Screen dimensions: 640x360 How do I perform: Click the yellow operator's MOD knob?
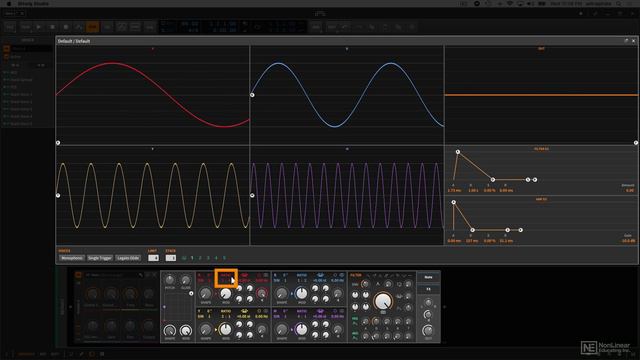pyautogui.click(x=225, y=329)
